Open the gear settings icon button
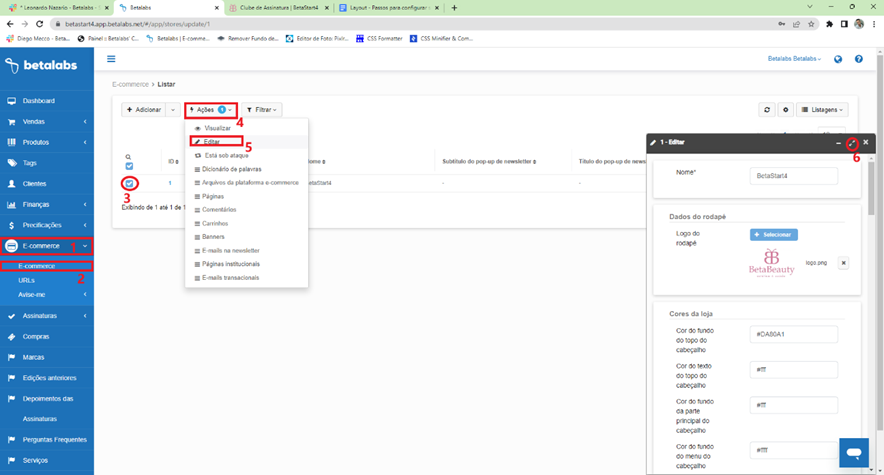This screenshot has height=475, width=884. (x=786, y=110)
